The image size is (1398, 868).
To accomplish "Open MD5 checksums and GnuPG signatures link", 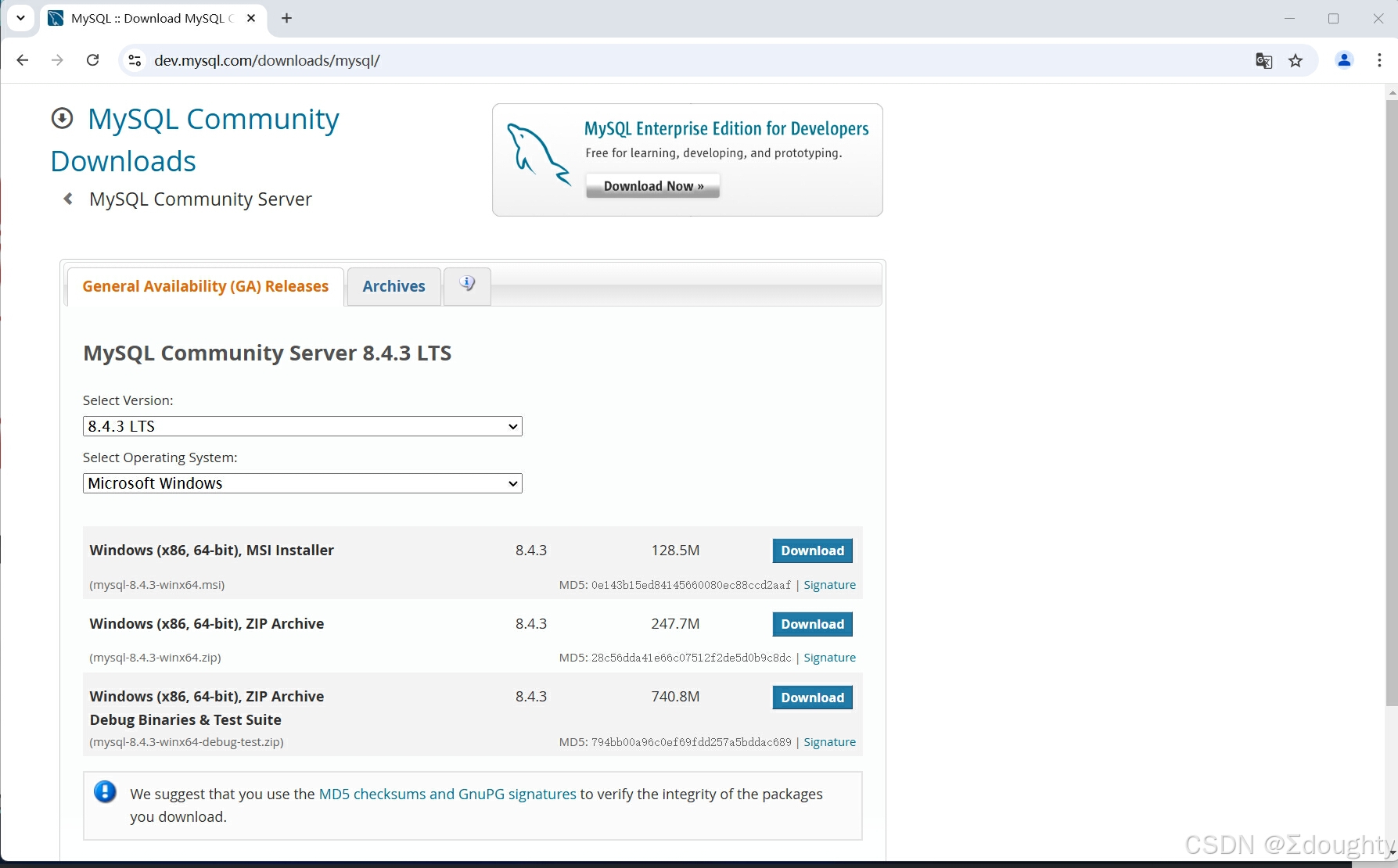I will tap(447, 794).
